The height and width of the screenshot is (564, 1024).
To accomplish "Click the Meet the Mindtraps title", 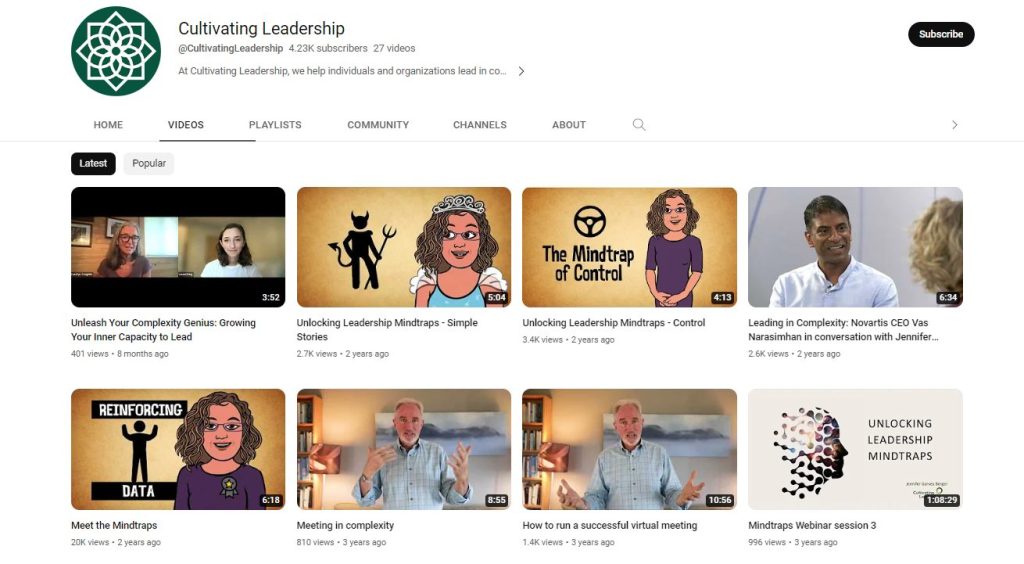I will pos(114,525).
